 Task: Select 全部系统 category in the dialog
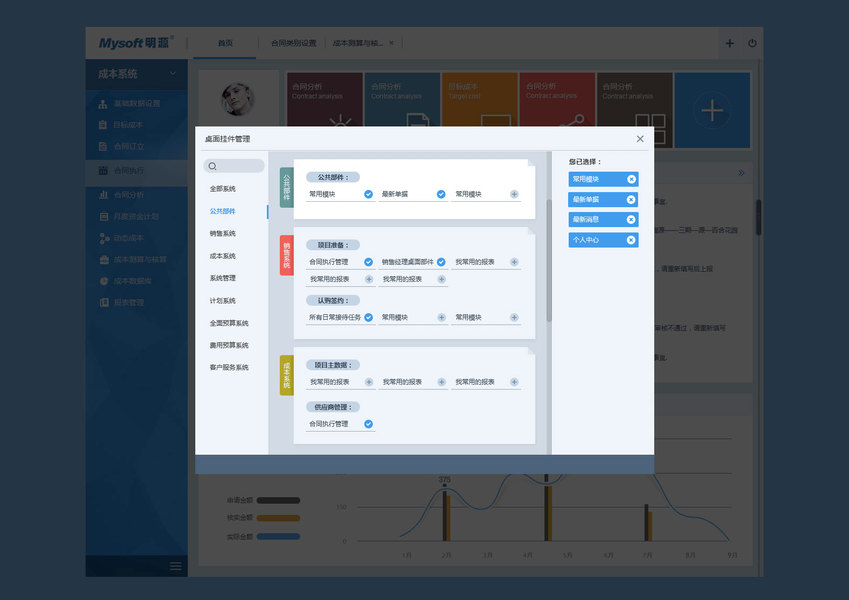[x=223, y=189]
